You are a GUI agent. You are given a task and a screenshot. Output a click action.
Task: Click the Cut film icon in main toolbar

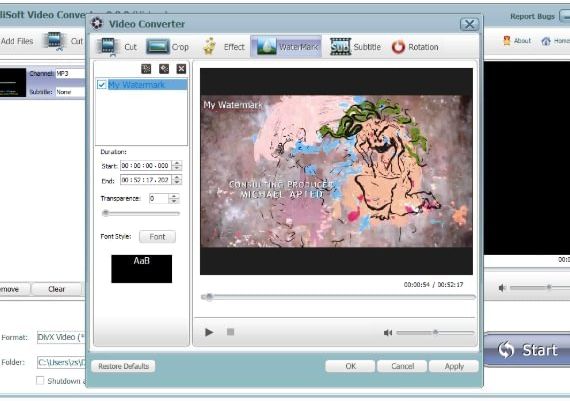click(x=55, y=41)
